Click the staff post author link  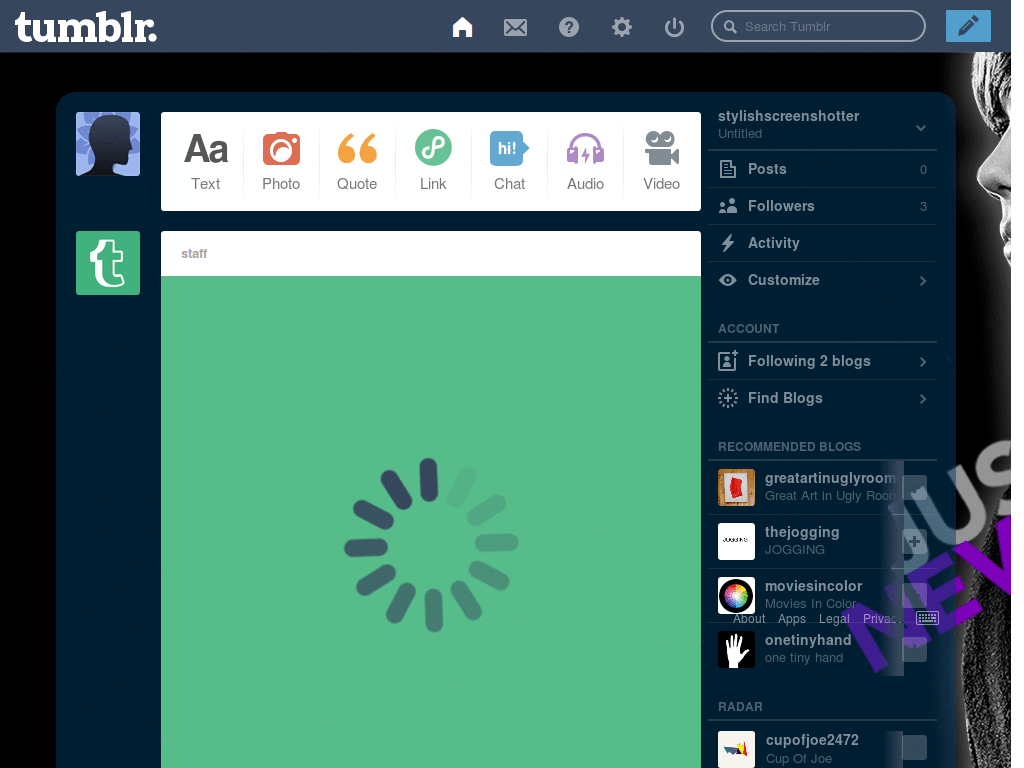coord(194,254)
